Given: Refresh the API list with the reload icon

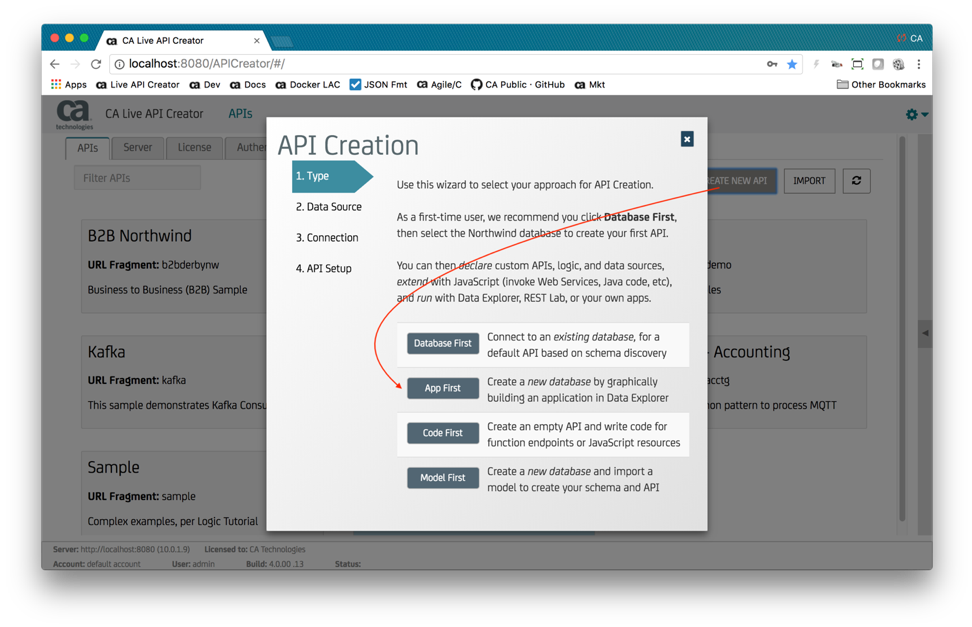Looking at the screenshot, I should point(856,180).
